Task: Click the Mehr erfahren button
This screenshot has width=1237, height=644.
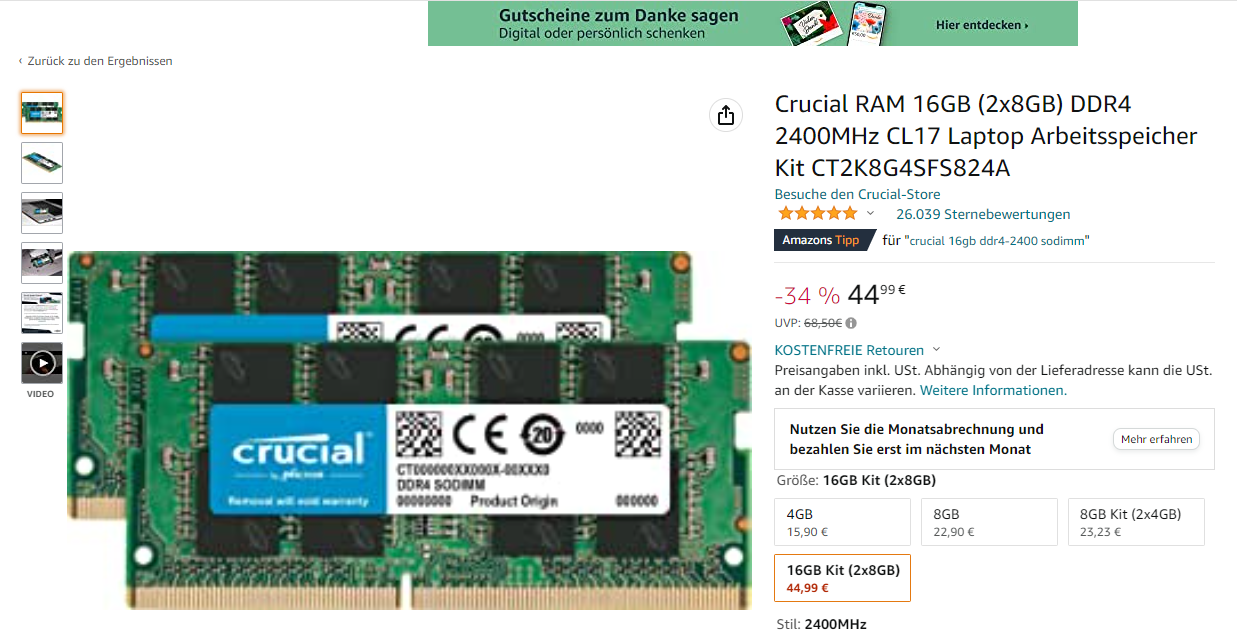Action: tap(1156, 439)
